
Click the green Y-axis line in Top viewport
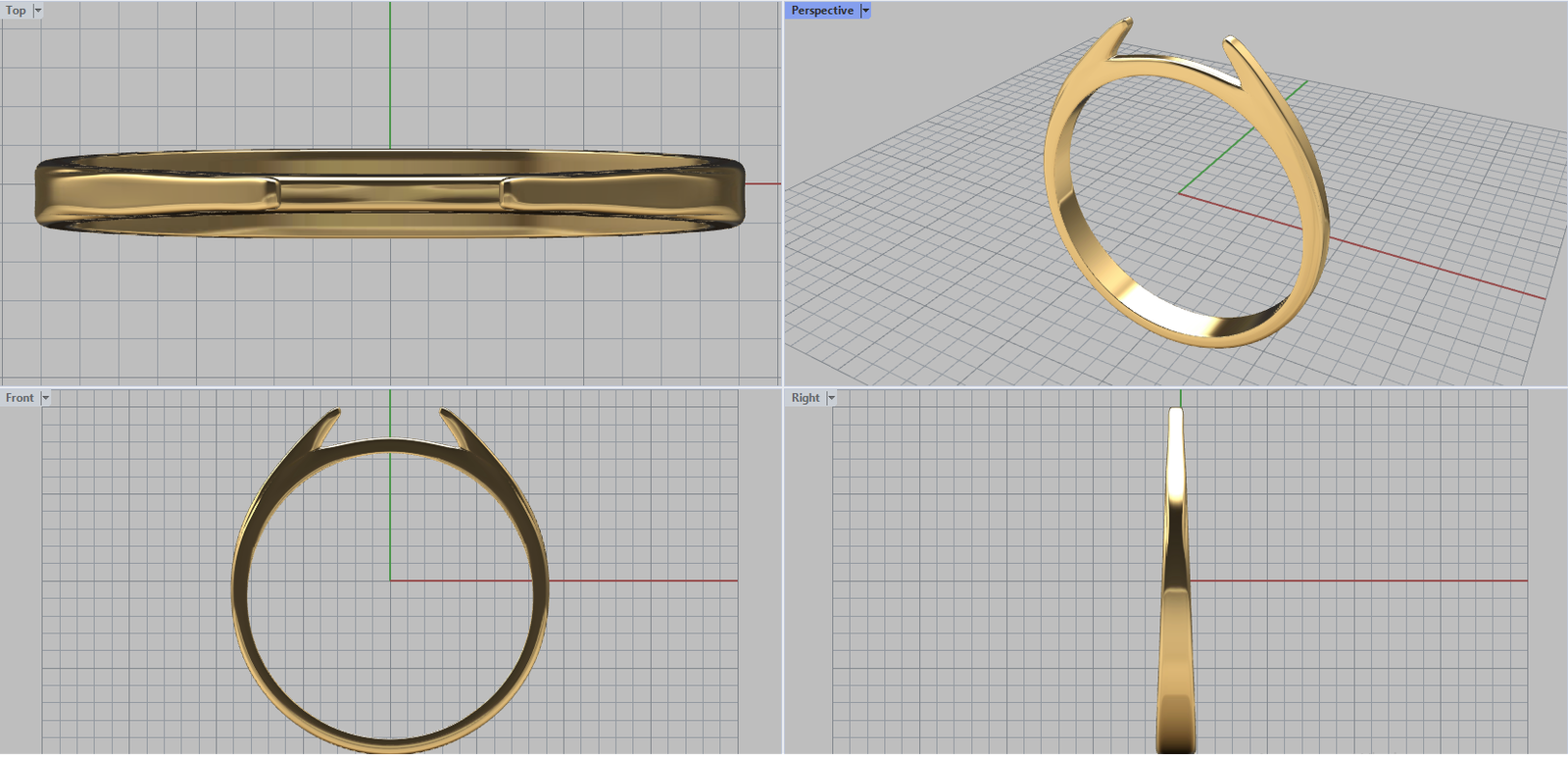(390, 78)
